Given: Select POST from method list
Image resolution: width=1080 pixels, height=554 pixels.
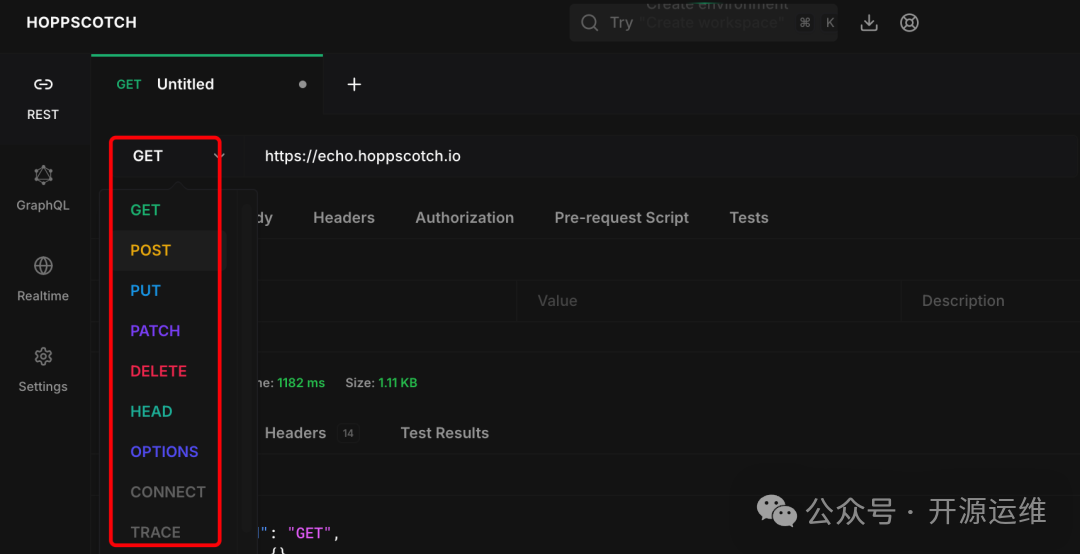Looking at the screenshot, I should click(151, 251).
